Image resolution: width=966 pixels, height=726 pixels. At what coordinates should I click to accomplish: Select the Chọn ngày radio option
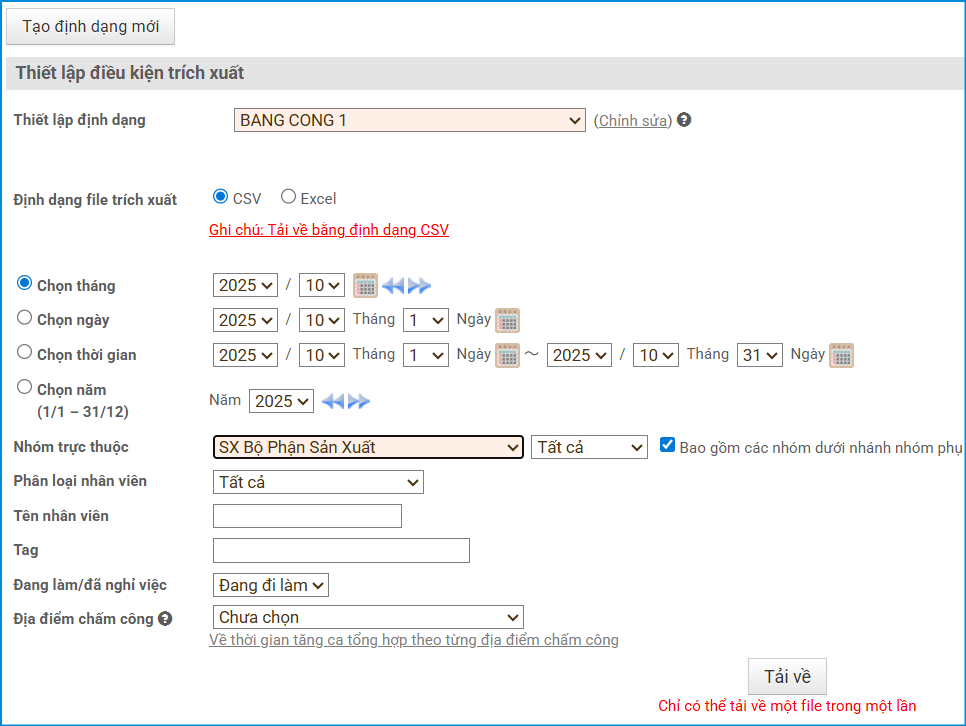click(x=25, y=318)
